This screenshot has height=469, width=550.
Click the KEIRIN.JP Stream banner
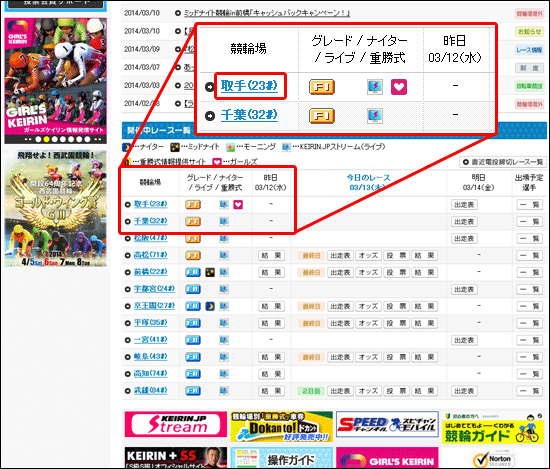point(176,424)
